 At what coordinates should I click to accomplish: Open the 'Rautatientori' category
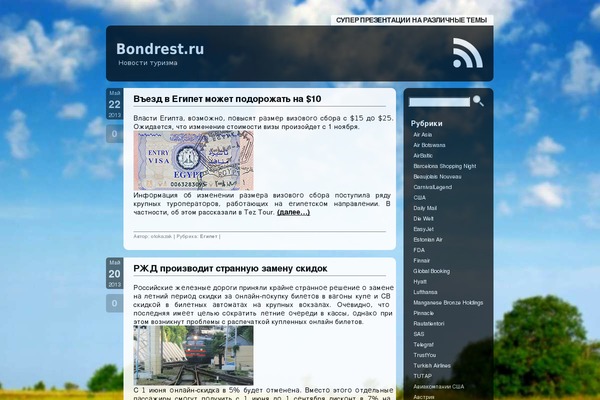coord(429,324)
